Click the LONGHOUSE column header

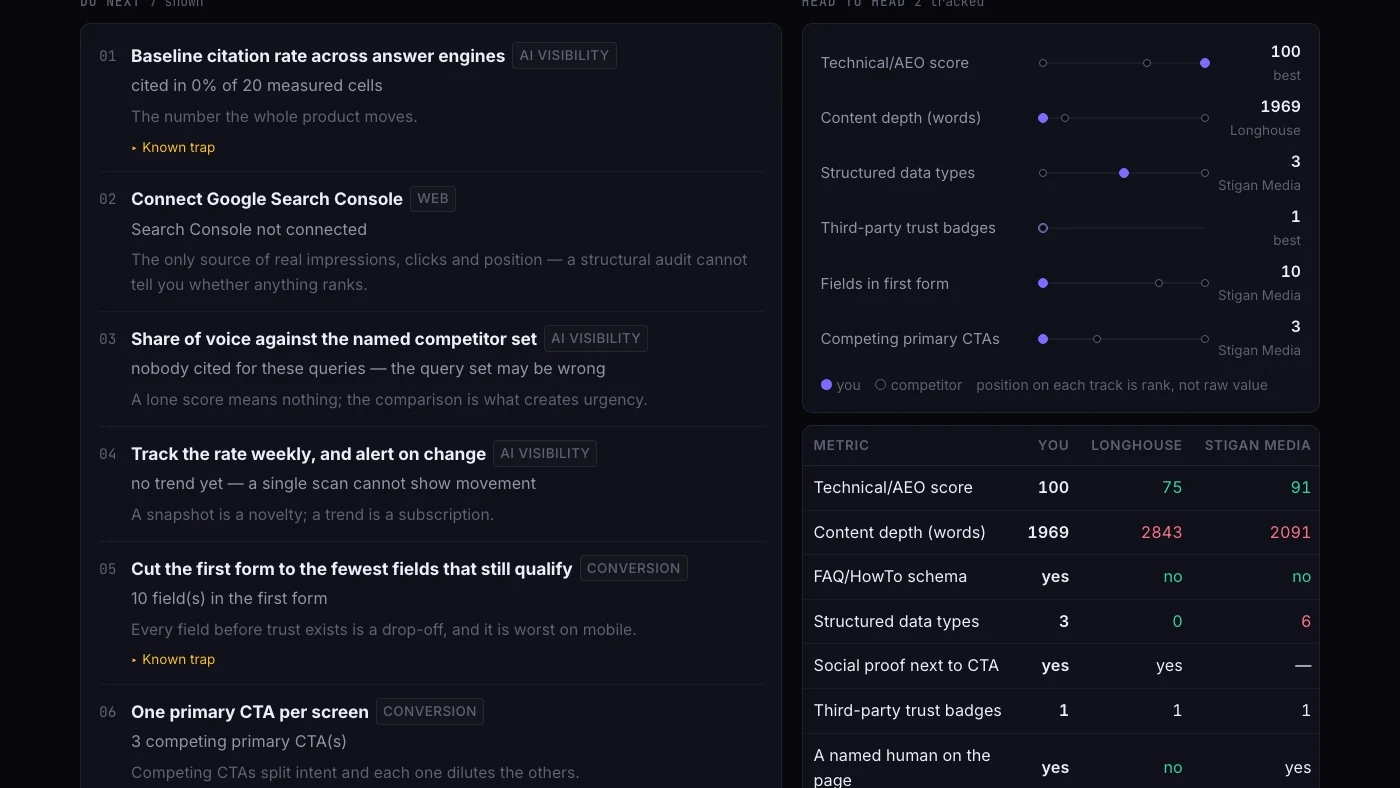click(1136, 445)
